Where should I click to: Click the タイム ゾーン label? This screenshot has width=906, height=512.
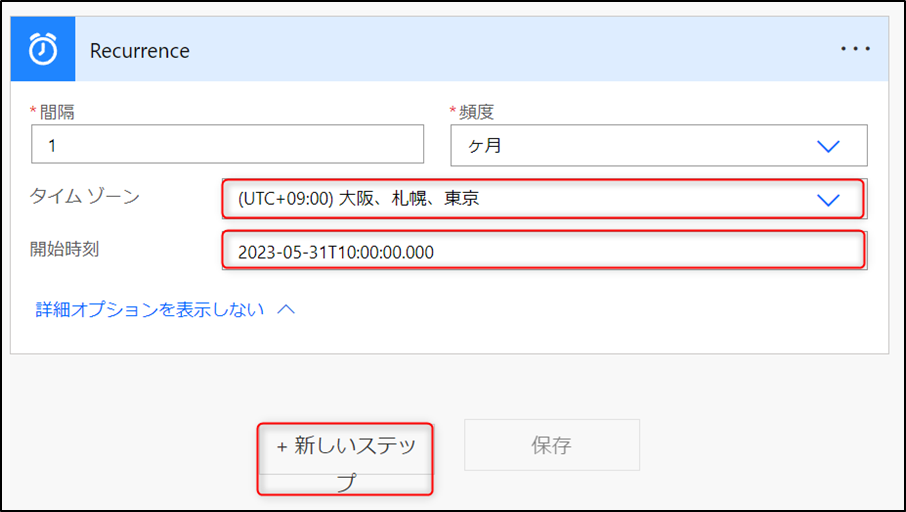(x=85, y=196)
